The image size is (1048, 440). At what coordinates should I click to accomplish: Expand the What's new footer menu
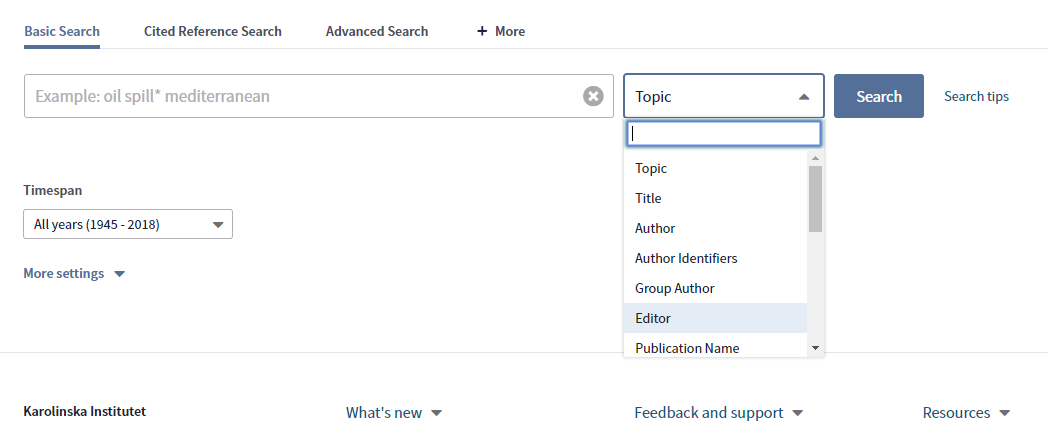394,413
